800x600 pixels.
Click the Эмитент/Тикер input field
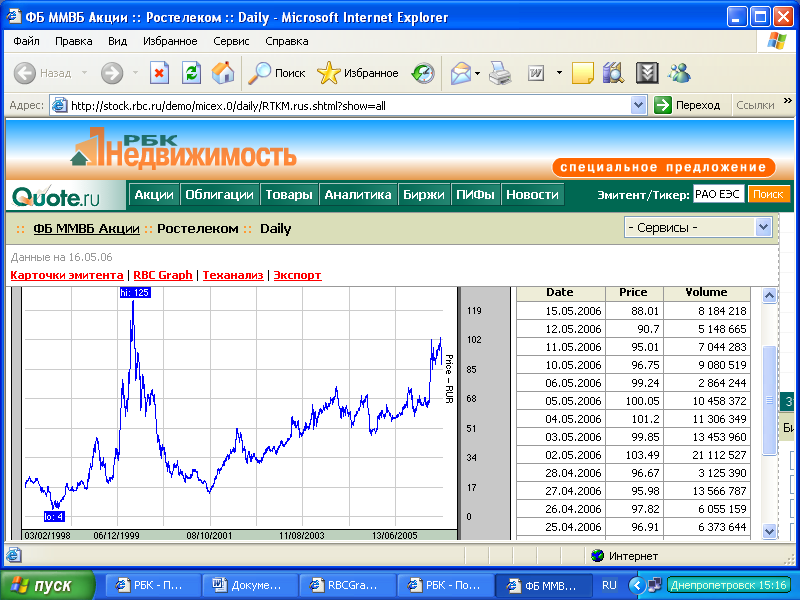click(718, 194)
